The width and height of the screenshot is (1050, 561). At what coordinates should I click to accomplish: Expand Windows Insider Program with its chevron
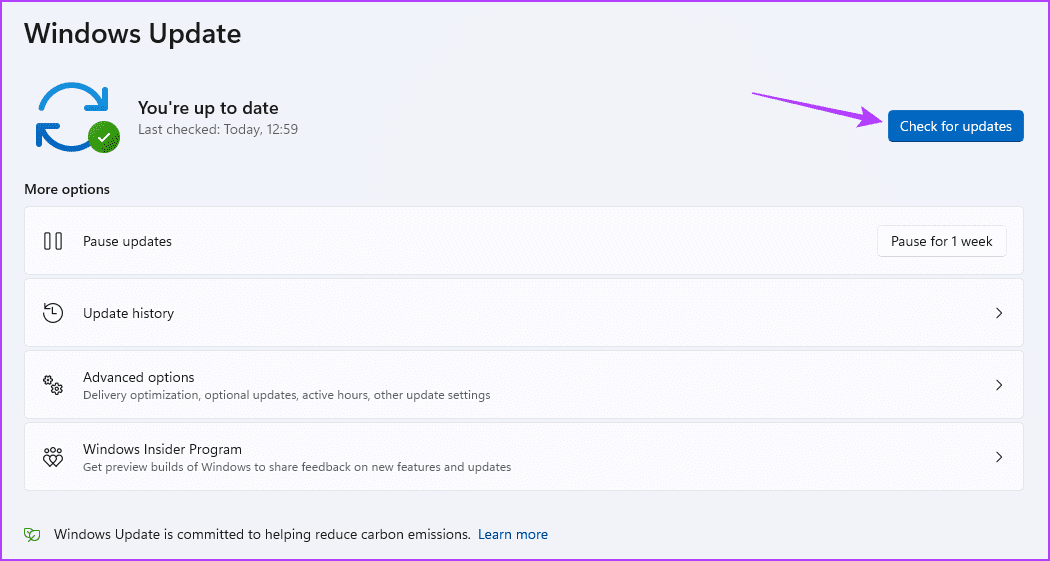tap(998, 457)
